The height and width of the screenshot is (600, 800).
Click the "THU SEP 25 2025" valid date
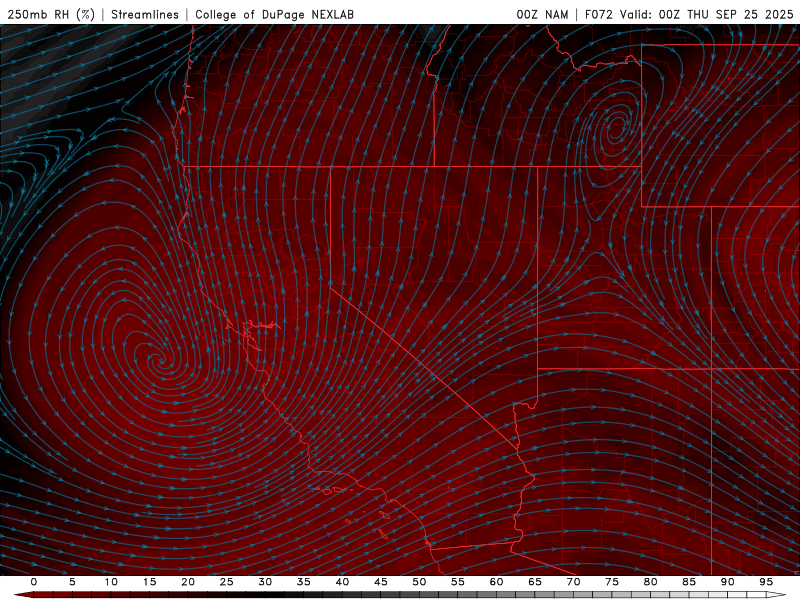coord(740,14)
